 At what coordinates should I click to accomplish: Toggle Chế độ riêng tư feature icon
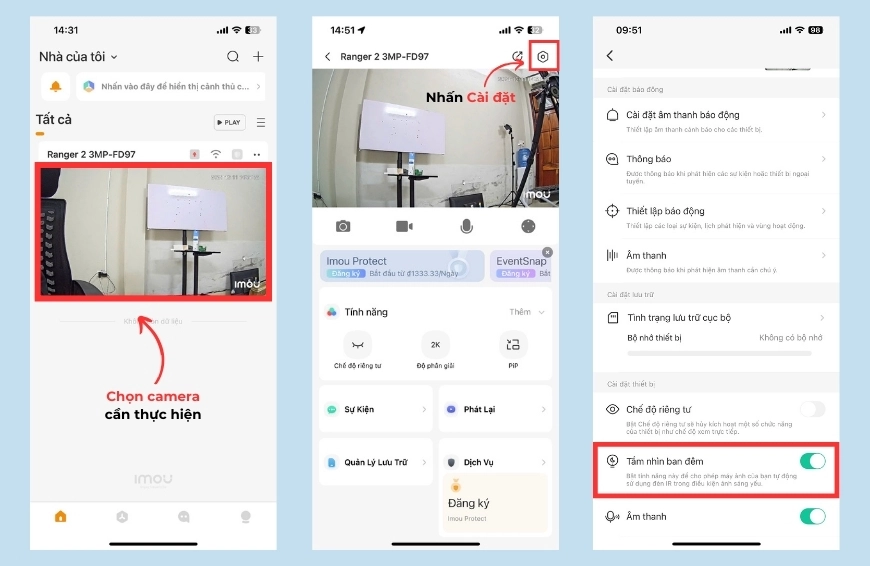click(357, 345)
